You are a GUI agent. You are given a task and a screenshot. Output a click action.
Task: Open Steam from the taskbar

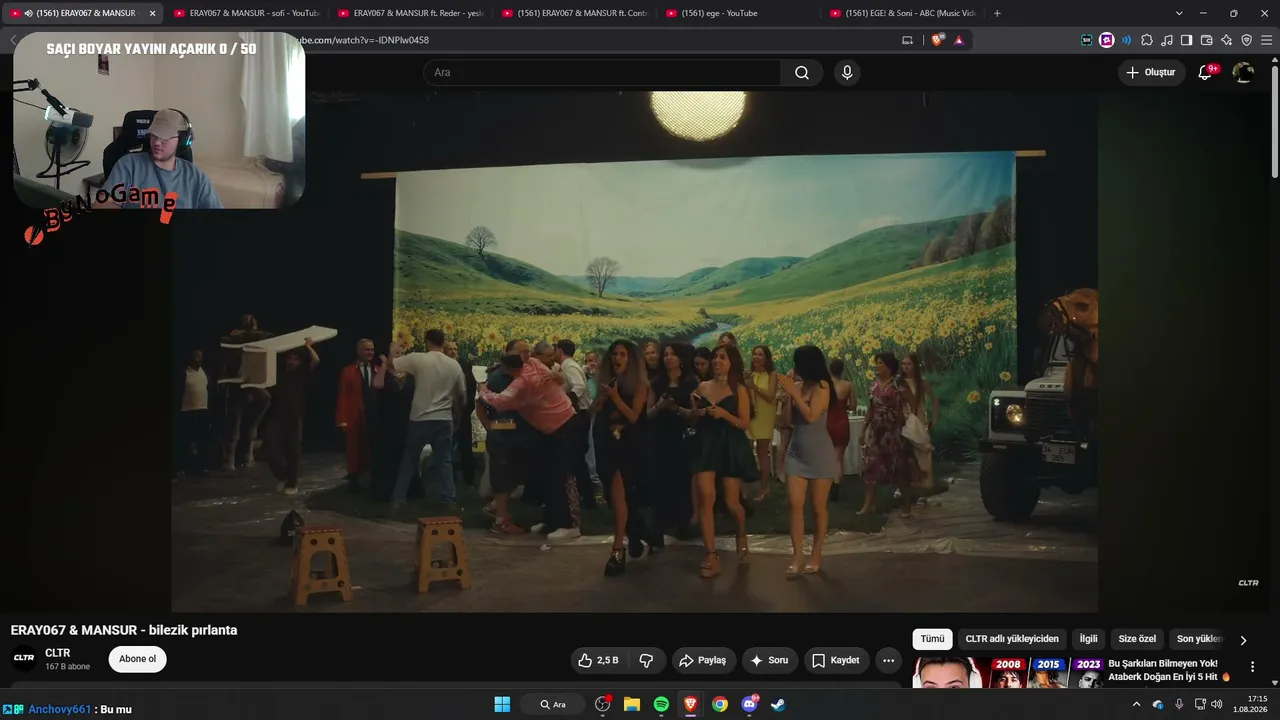click(x=778, y=704)
